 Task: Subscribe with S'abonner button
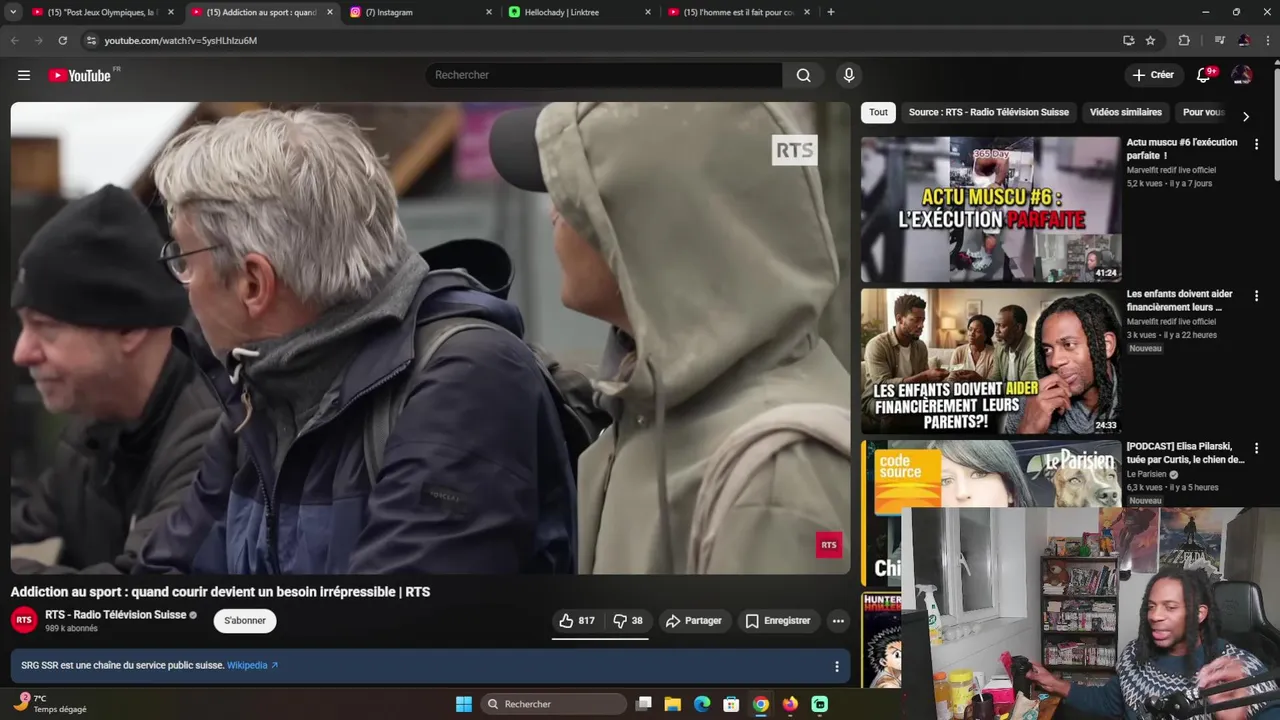pyautogui.click(x=245, y=621)
